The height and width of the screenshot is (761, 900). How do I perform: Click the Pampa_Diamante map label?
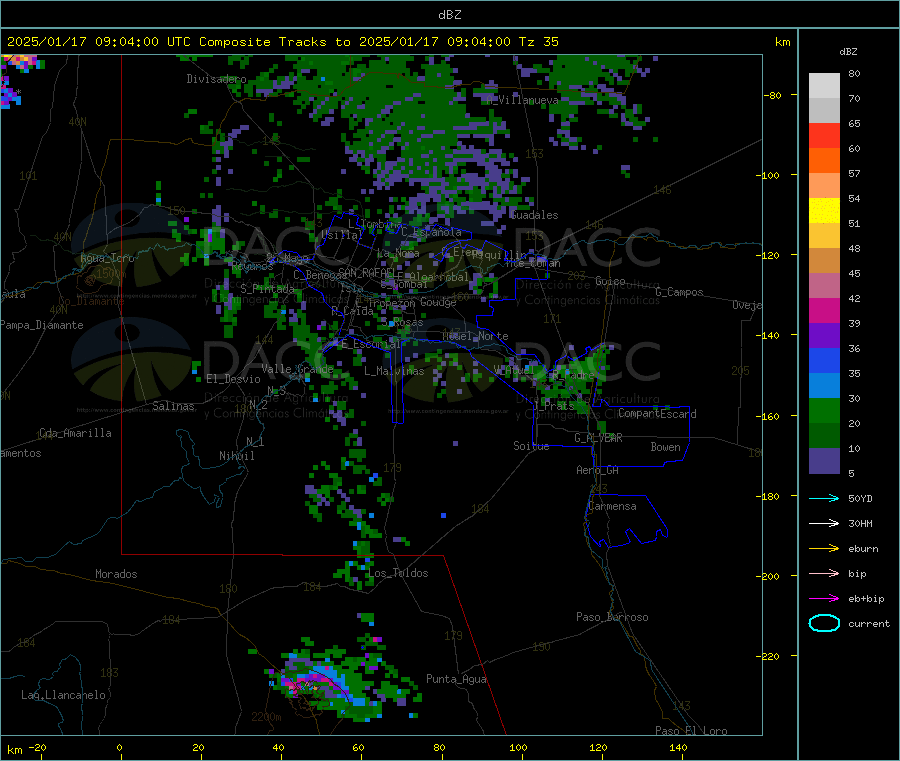point(42,325)
